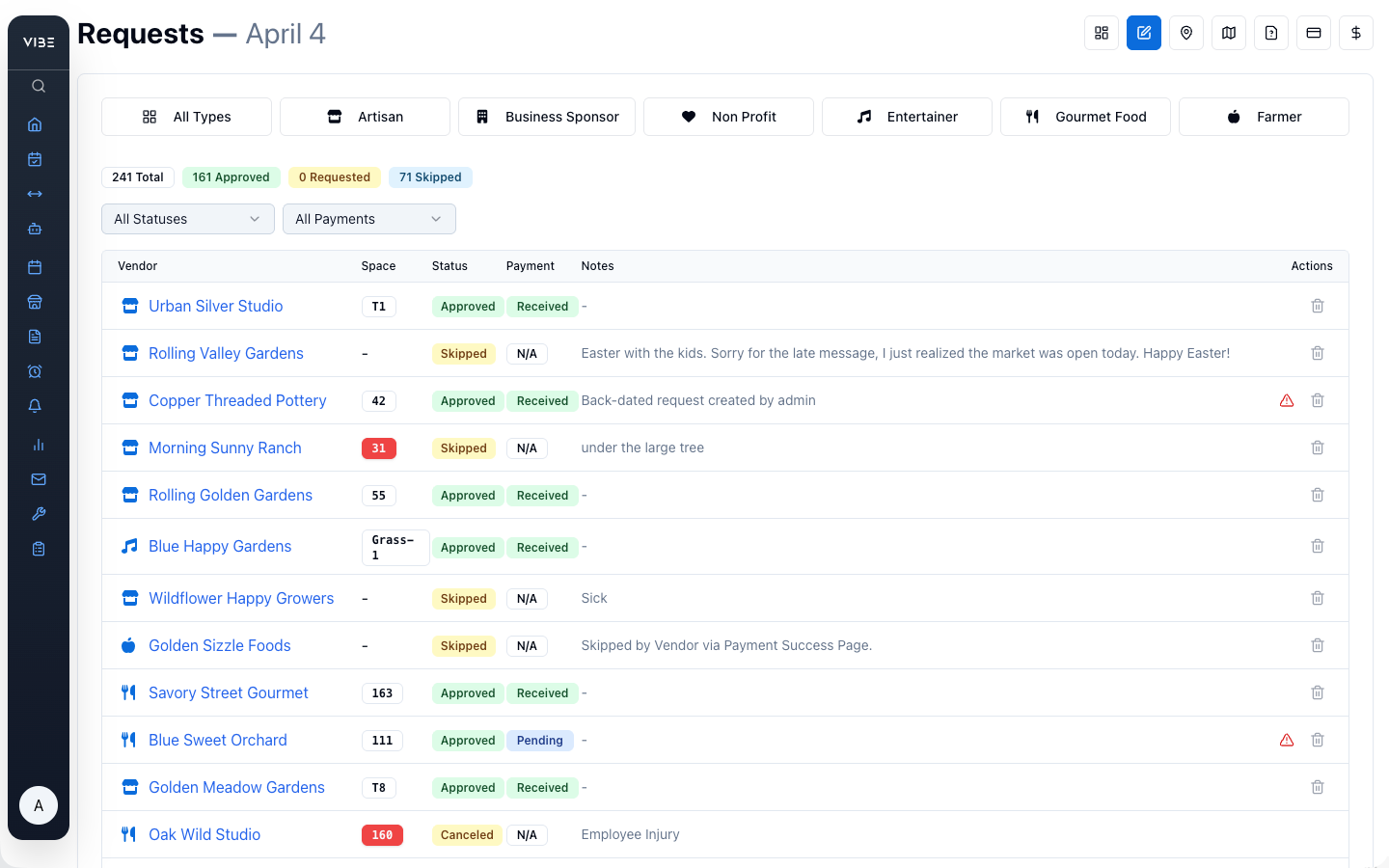Open the dollar sign payments view
The image size is (1389, 868).
1356,32
